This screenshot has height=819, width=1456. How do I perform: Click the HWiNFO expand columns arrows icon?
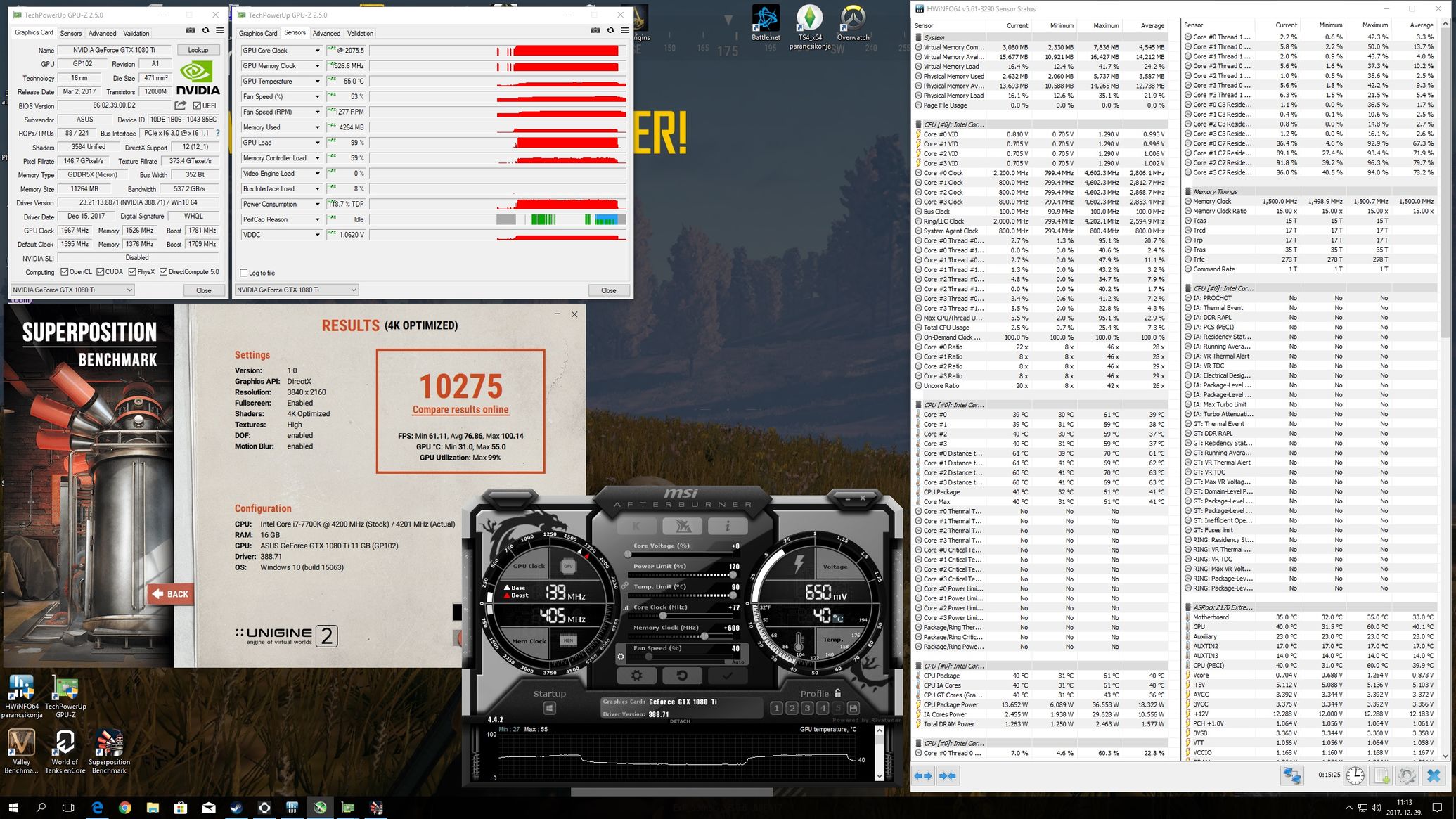[x=922, y=775]
